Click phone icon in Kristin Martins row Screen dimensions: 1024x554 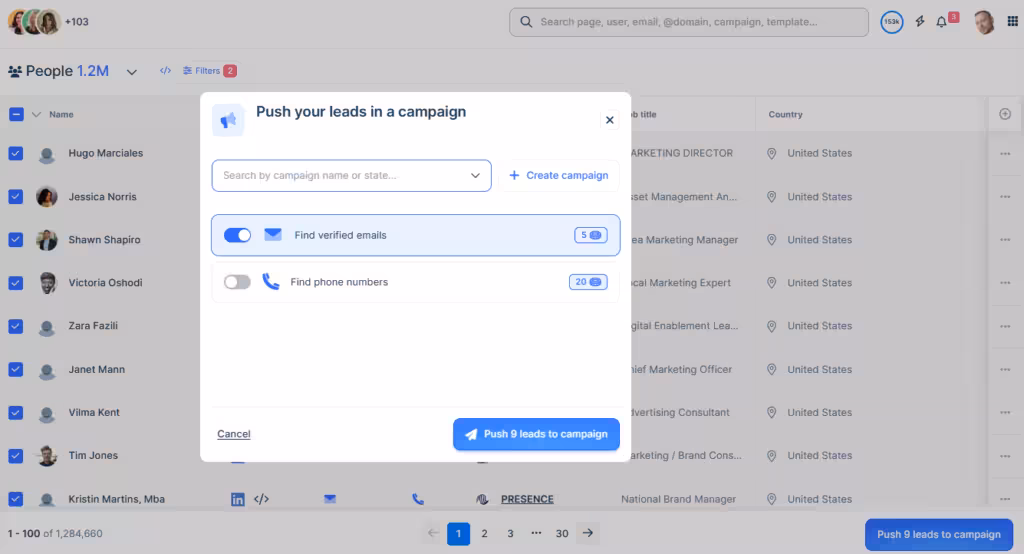(x=418, y=499)
